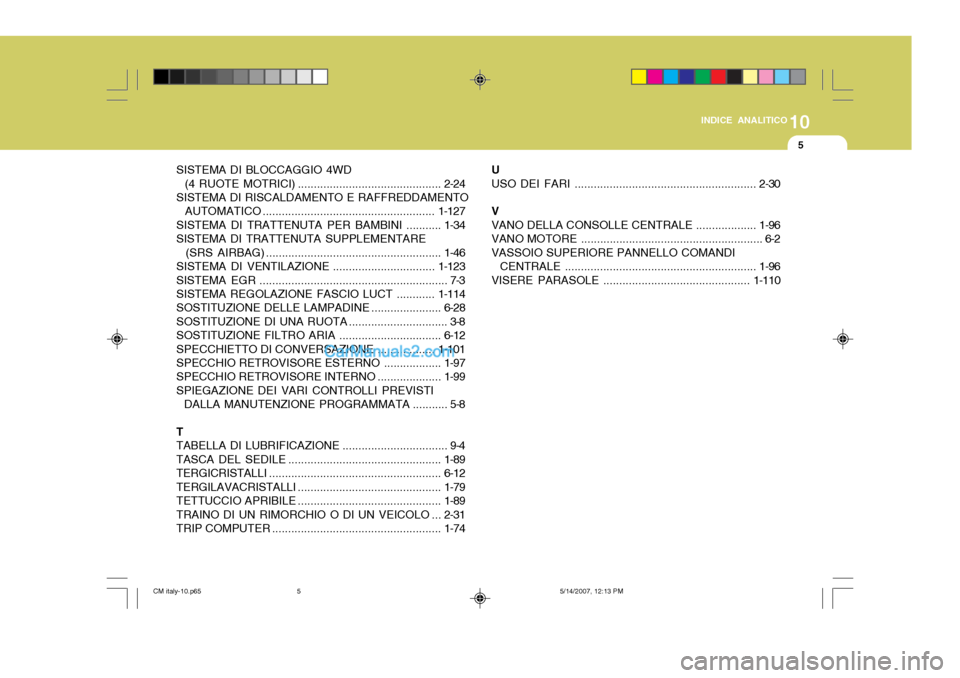Click the SISTEMA EGR entry
Image resolution: width=960 pixels, height=678 pixels.
[321, 280]
